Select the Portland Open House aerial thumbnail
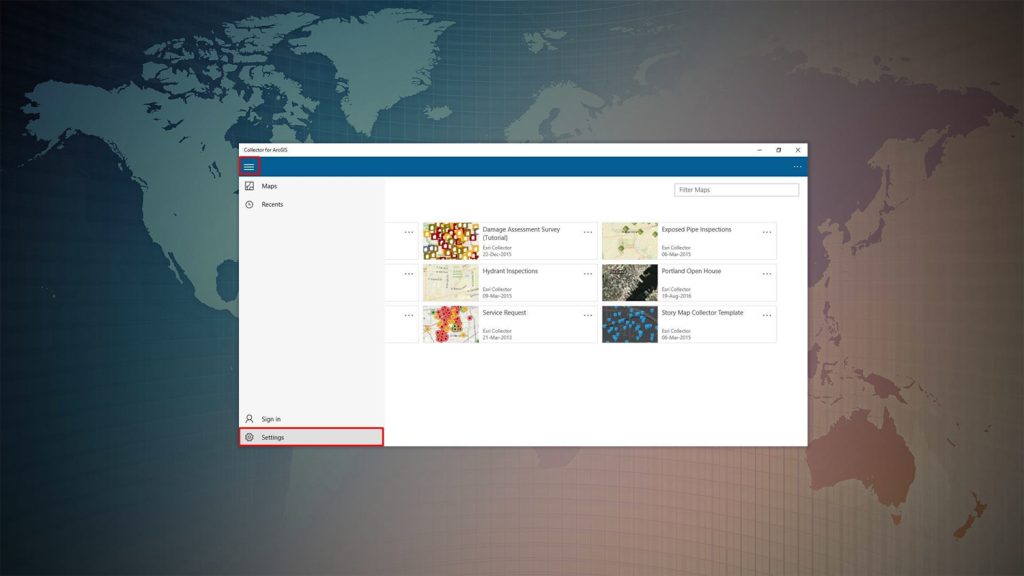Image resolution: width=1024 pixels, height=576 pixels. (630, 283)
